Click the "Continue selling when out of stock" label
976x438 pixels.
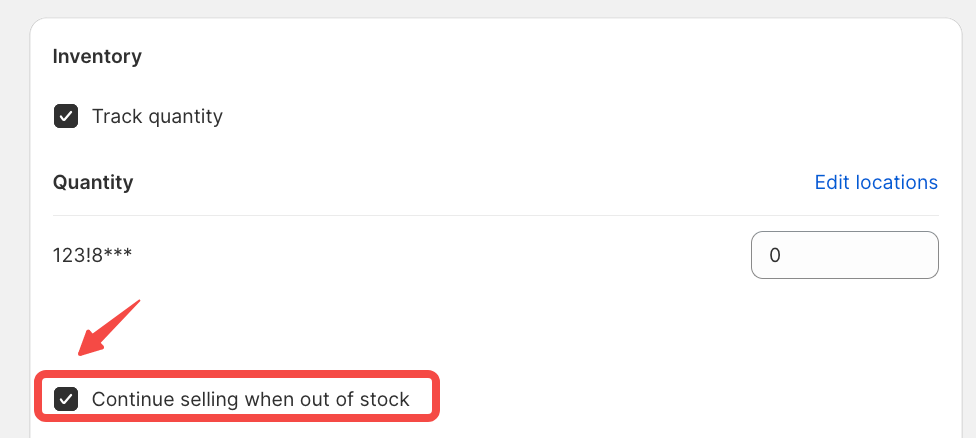coord(250,400)
